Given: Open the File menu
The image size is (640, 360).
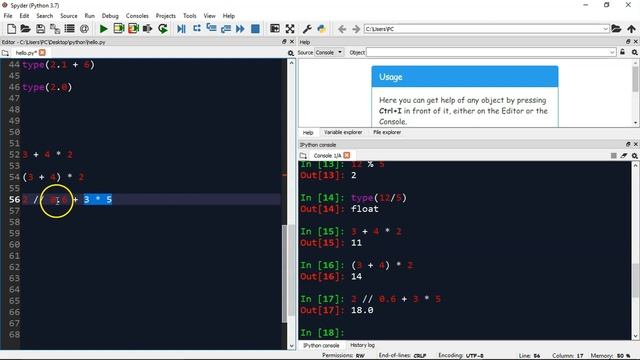Looking at the screenshot, I should click(x=8, y=16).
